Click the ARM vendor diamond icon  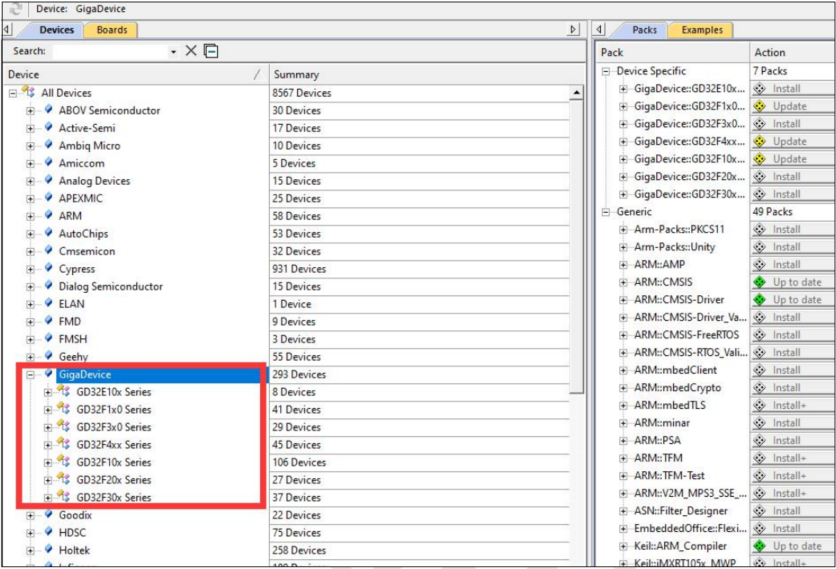[x=49, y=215]
